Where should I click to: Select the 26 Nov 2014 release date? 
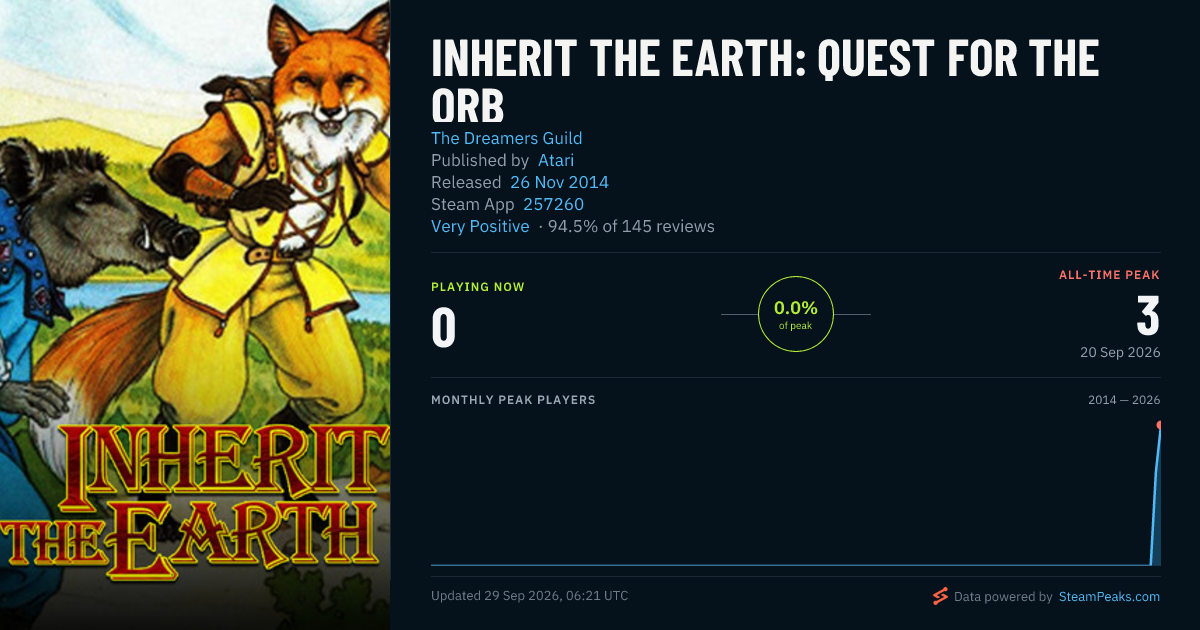[x=559, y=182]
